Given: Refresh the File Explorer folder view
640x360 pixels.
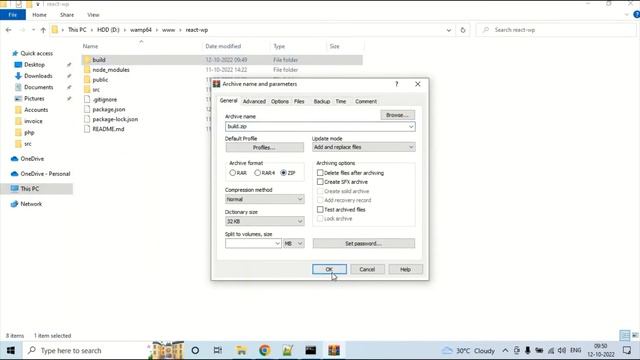Looking at the screenshot, I should pyautogui.click(x=462, y=30).
